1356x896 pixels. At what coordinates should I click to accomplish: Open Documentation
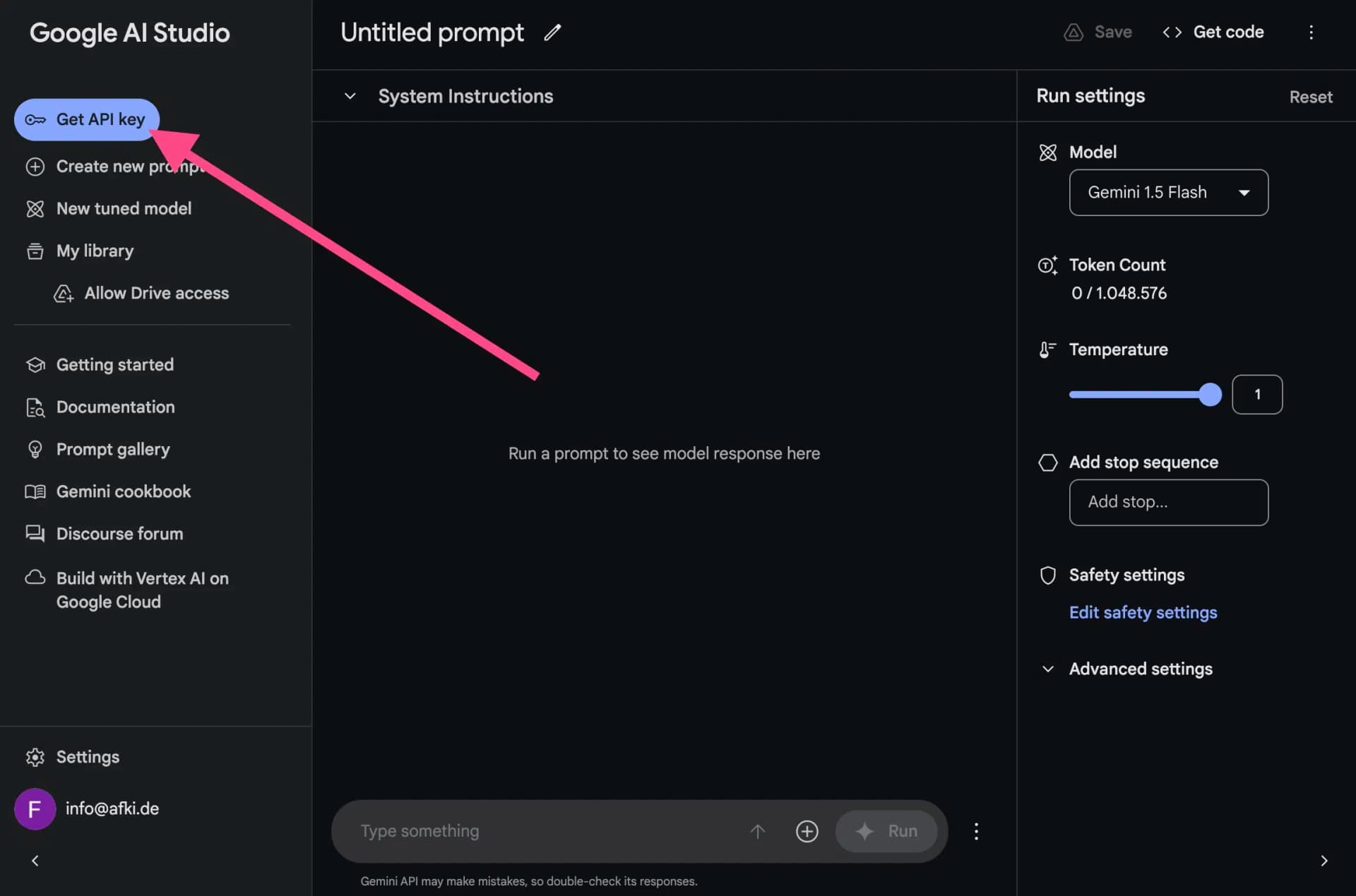point(115,407)
